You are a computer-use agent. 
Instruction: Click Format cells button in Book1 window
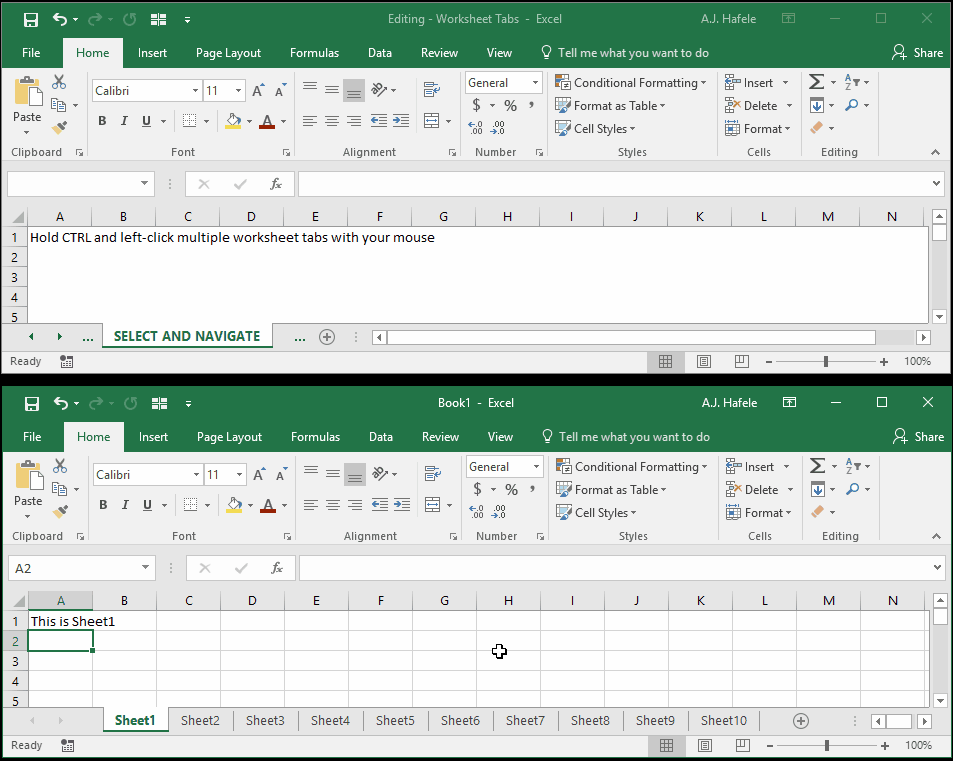[759, 513]
